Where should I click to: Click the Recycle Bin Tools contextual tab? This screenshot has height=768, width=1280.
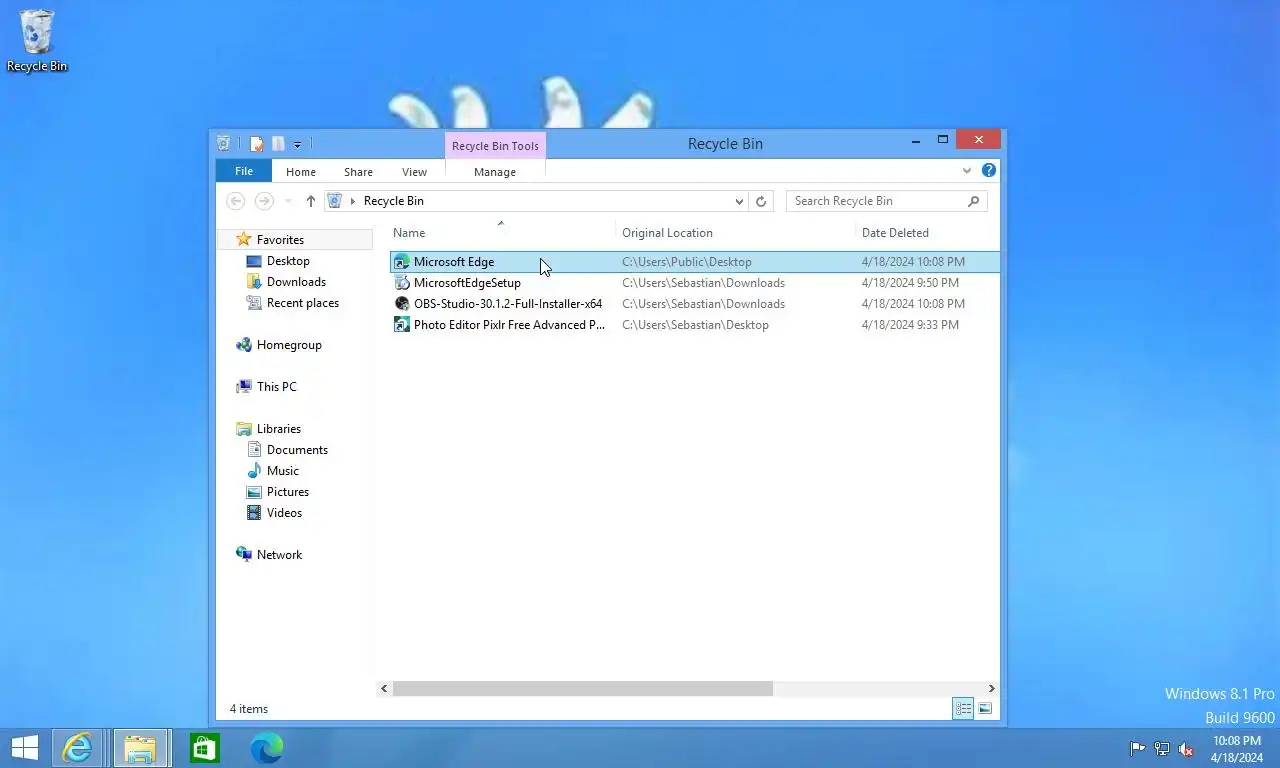[x=495, y=146]
